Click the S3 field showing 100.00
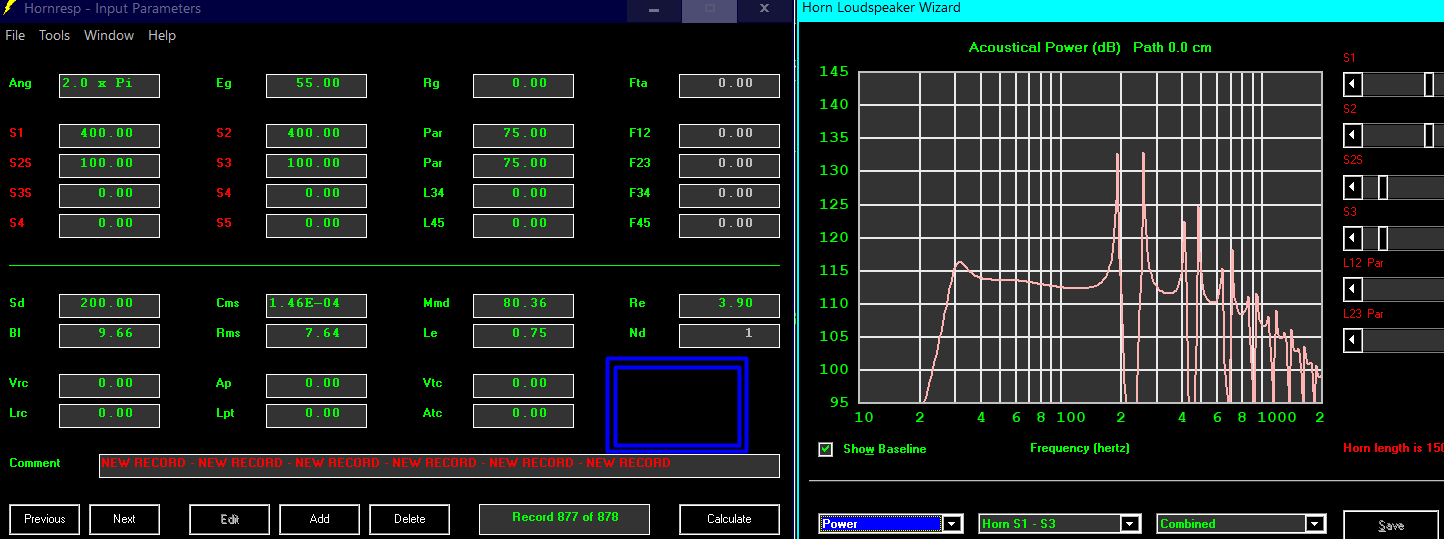Screen dimensions: 1444x539 (316, 165)
